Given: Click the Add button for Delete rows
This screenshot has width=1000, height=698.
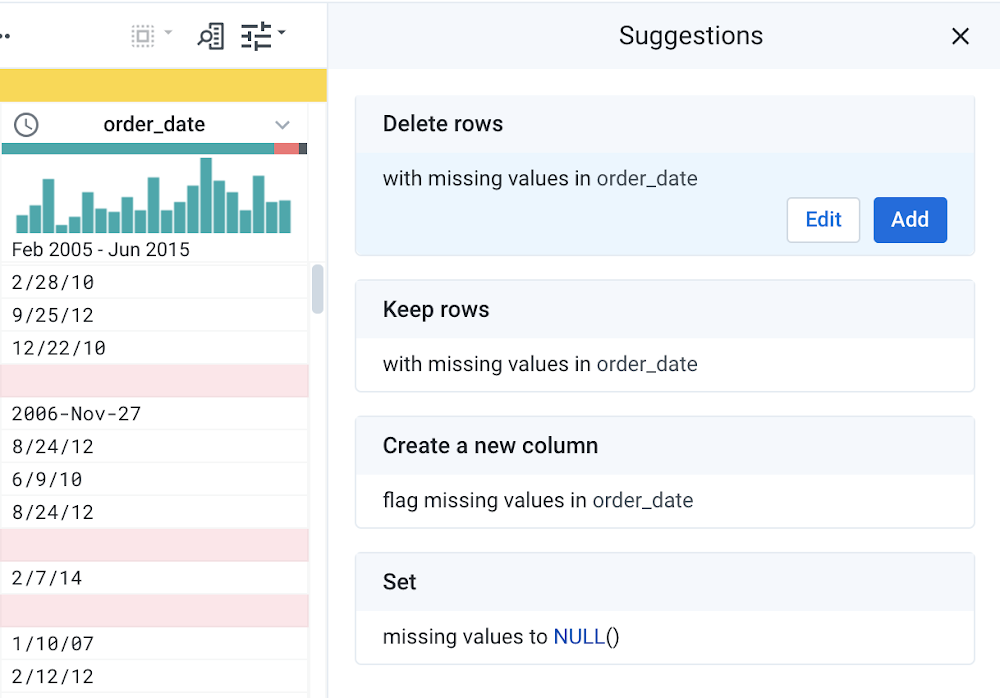Looking at the screenshot, I should [909, 219].
